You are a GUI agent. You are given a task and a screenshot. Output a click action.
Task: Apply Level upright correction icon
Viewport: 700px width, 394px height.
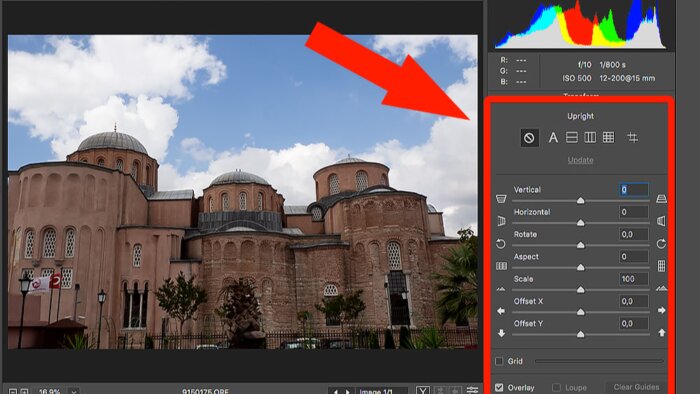572,137
